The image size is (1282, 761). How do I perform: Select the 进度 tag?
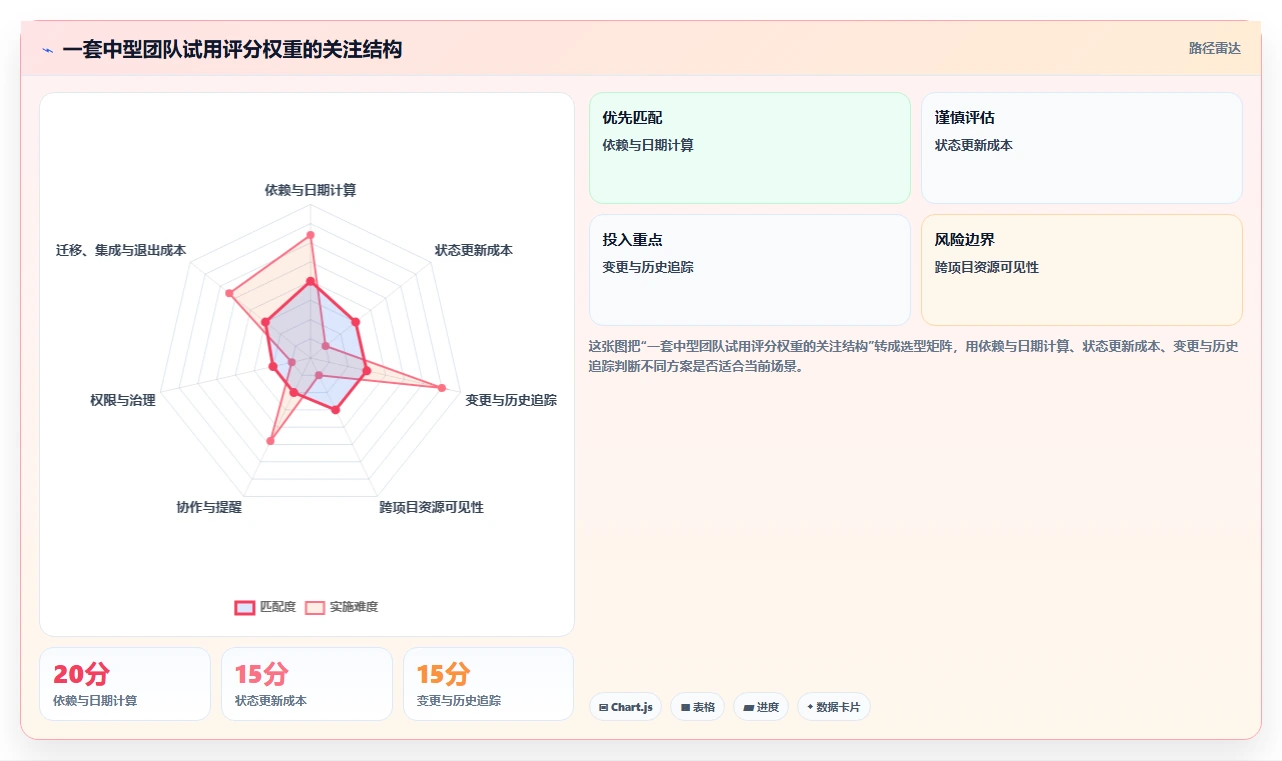(761, 707)
